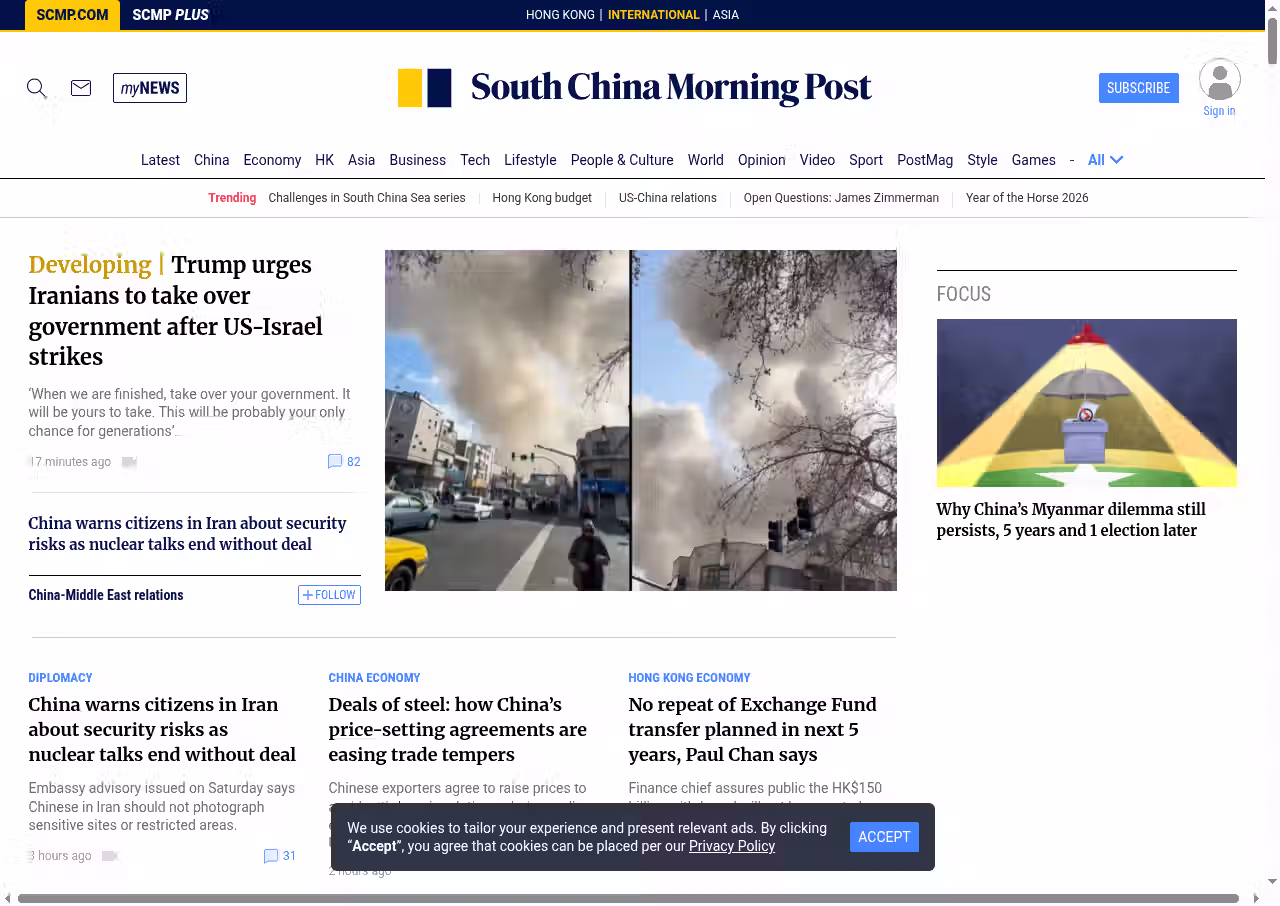This screenshot has height=906, width=1280.
Task: Click the Sign in profile avatar icon
Action: (1219, 80)
